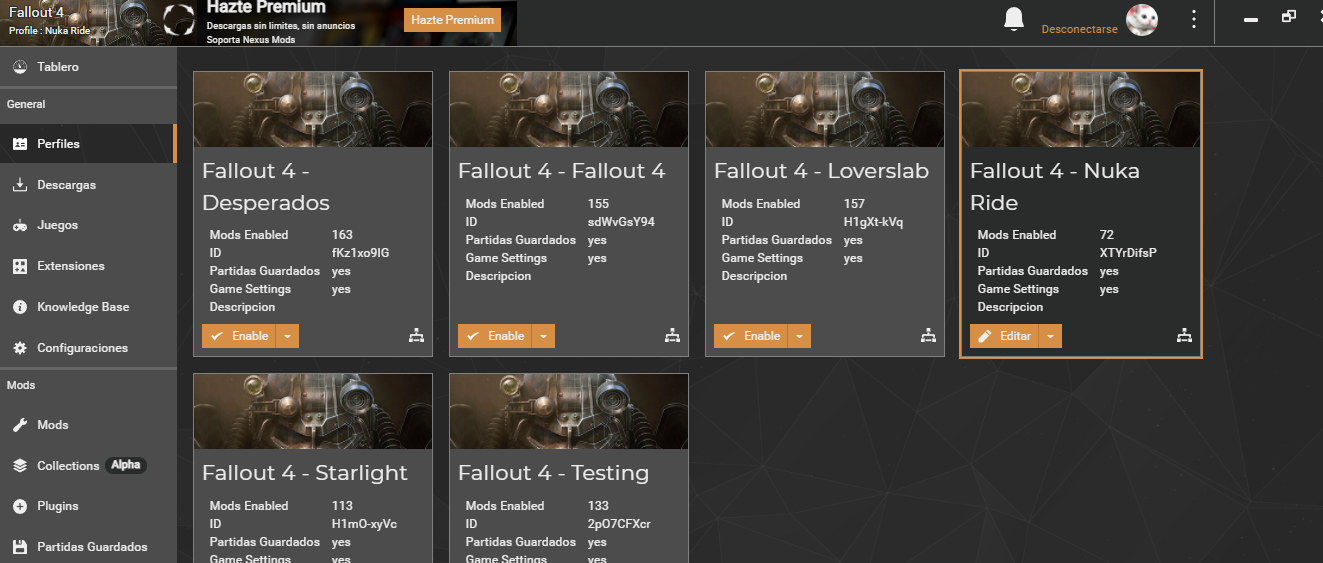Click the ID value sdWvGsY94
1323x563 pixels.
tap(621, 222)
